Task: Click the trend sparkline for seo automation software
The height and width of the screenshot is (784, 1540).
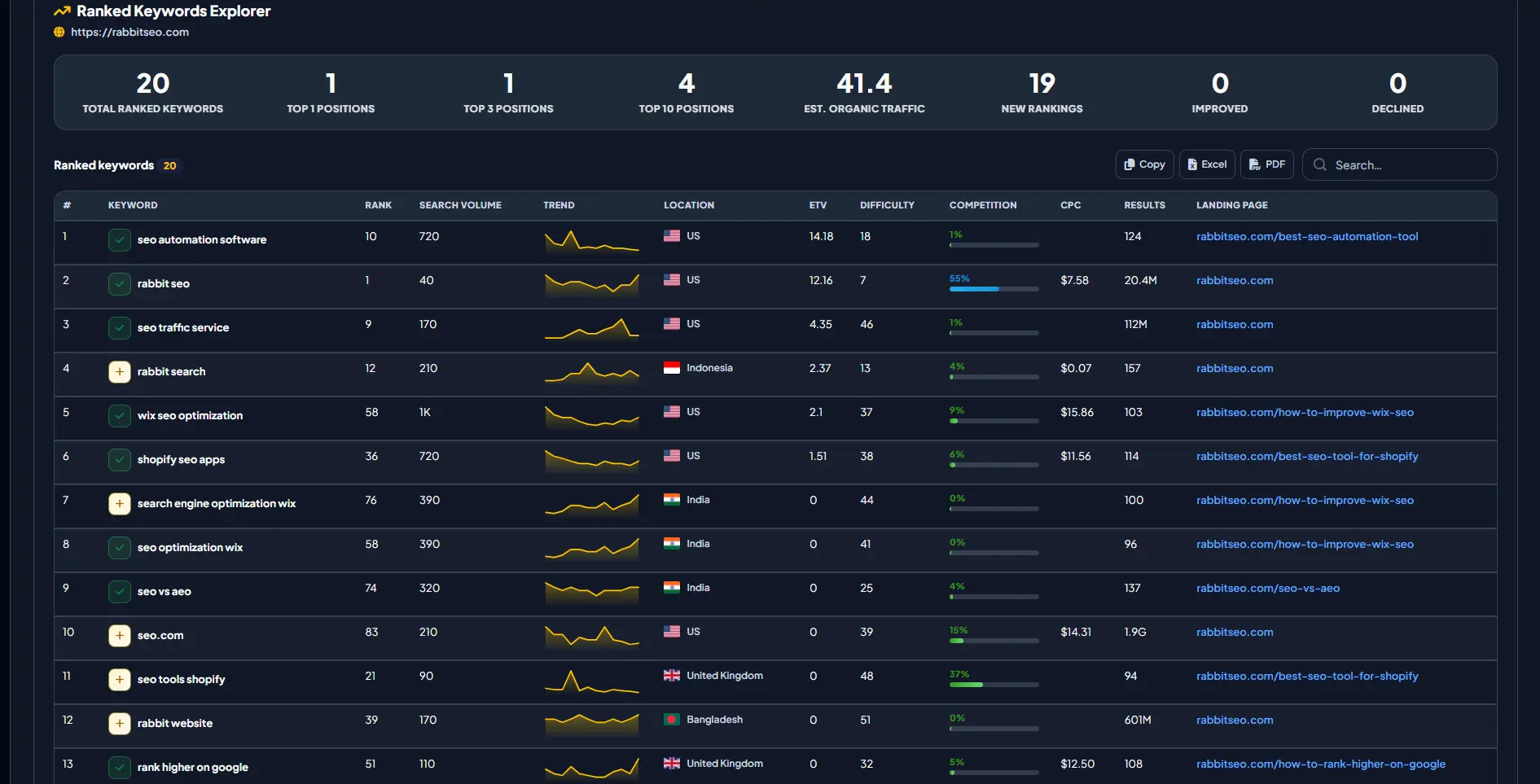Action: point(592,241)
